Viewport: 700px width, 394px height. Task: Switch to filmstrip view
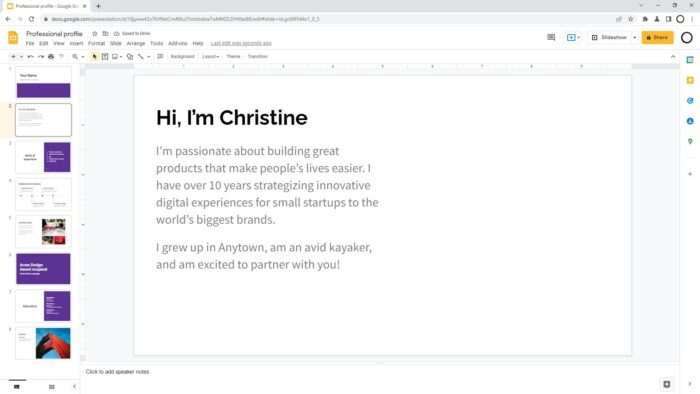[17, 387]
